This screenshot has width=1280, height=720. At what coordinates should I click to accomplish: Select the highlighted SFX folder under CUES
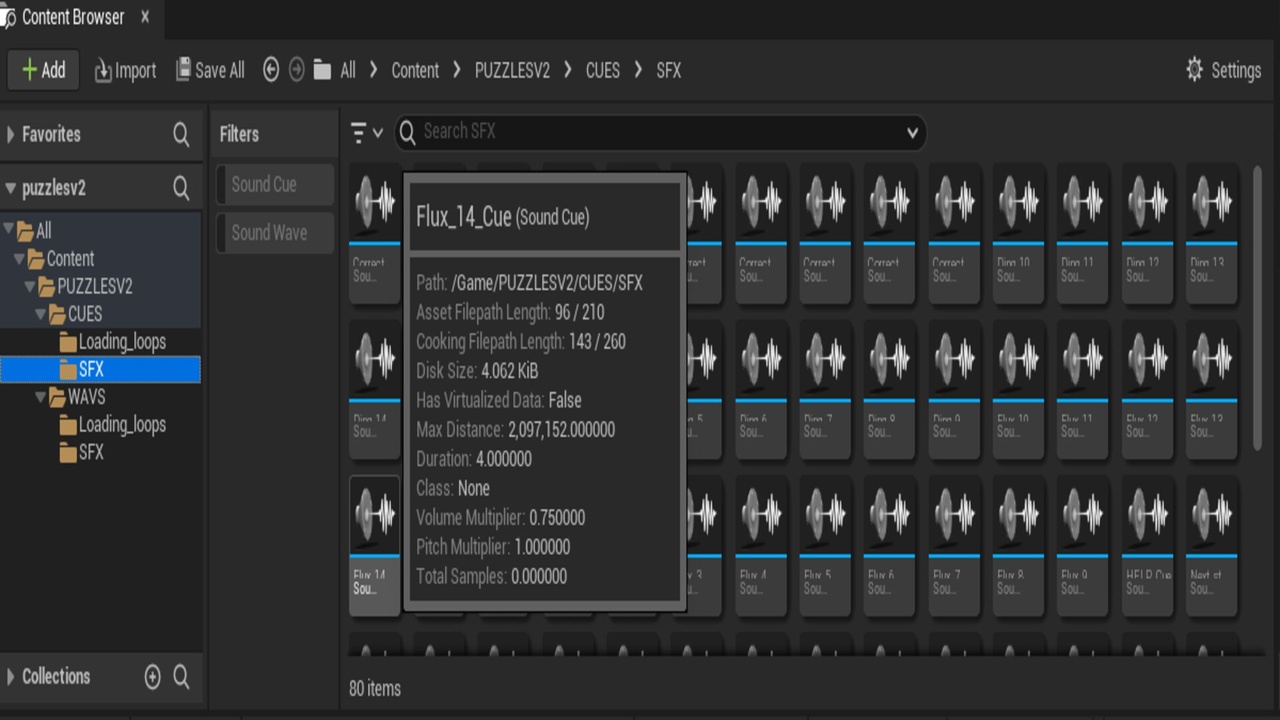pos(100,370)
